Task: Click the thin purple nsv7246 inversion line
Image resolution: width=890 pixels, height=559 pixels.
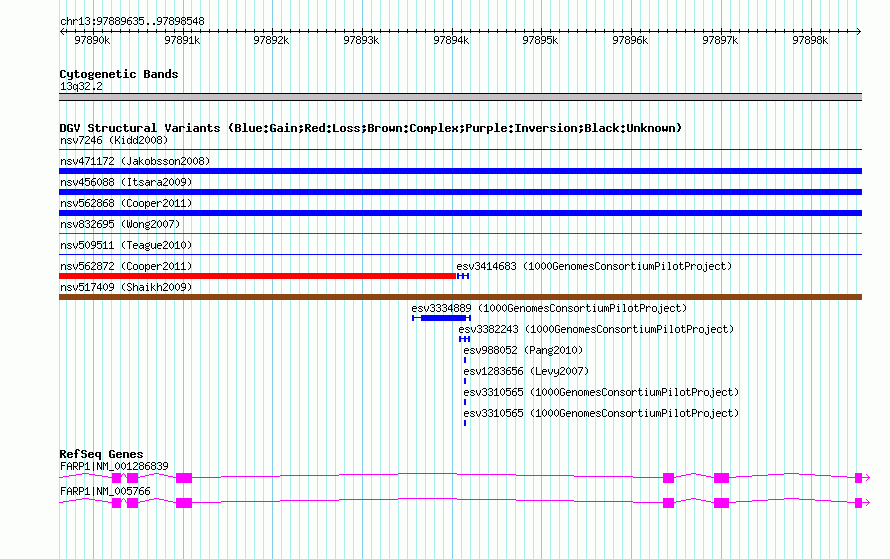Action: 460,150
